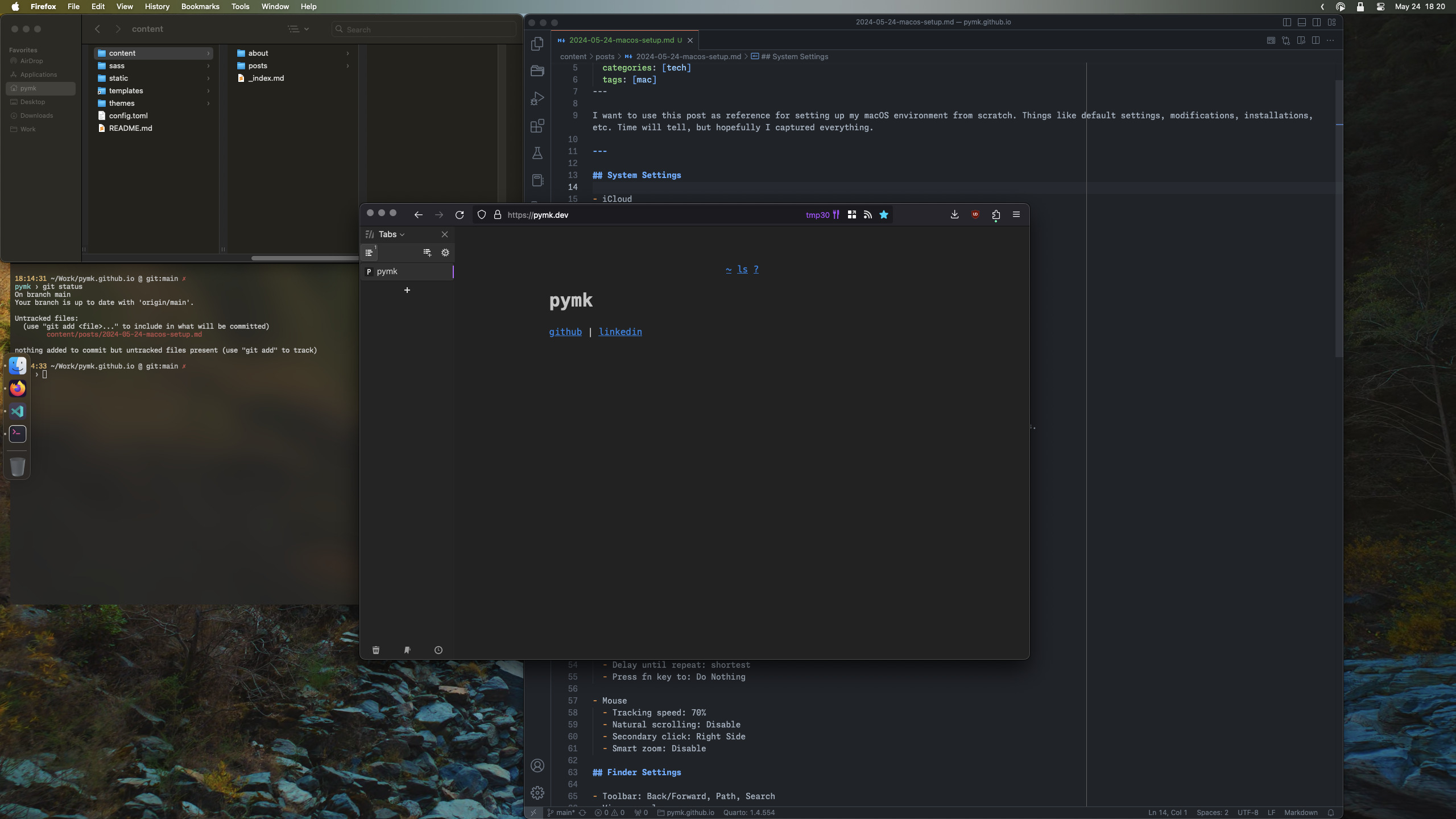Open Accounts icon in VS Code activity bar
The image size is (1456, 819).
pos(537,766)
